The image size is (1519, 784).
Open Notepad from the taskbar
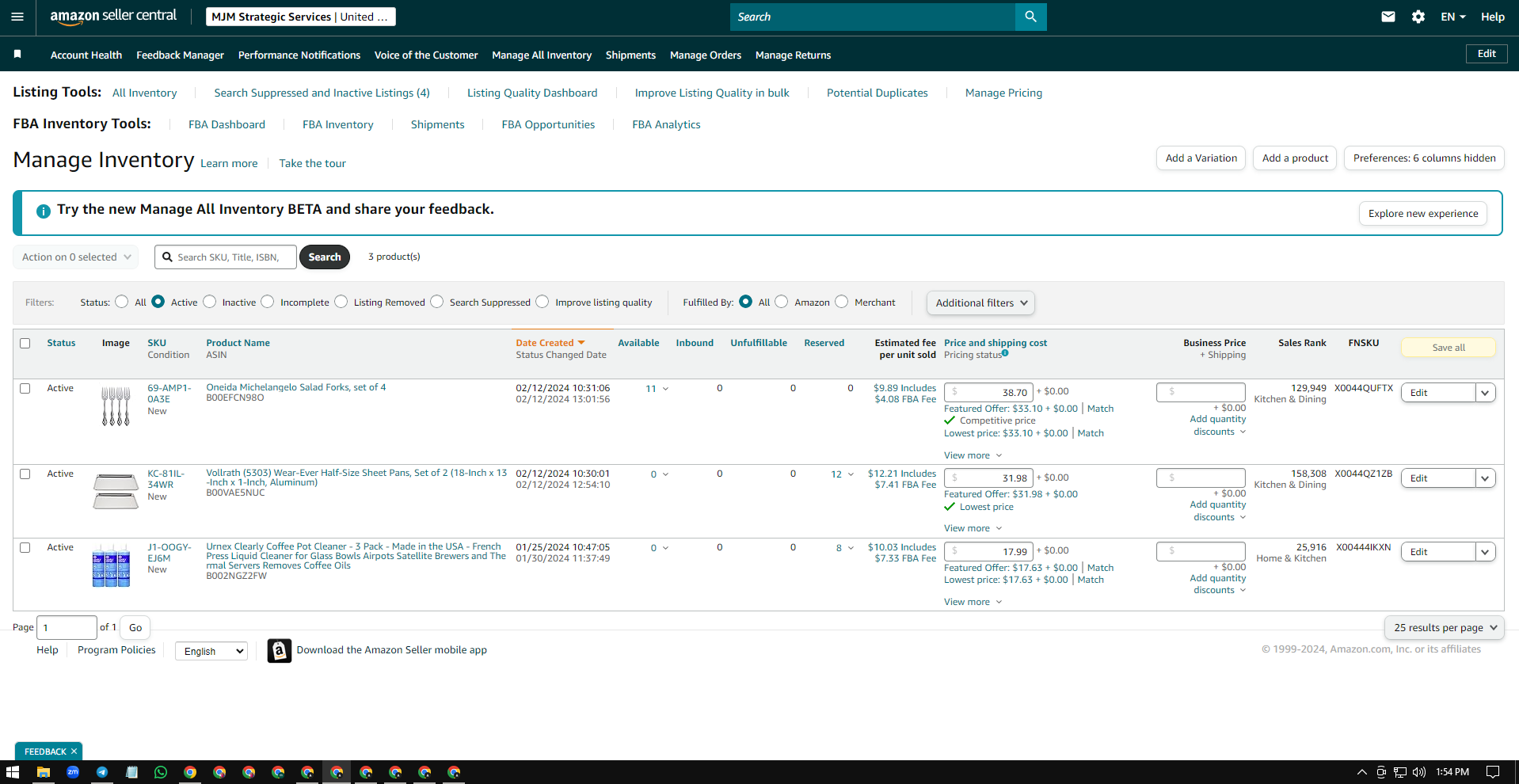coord(131,772)
